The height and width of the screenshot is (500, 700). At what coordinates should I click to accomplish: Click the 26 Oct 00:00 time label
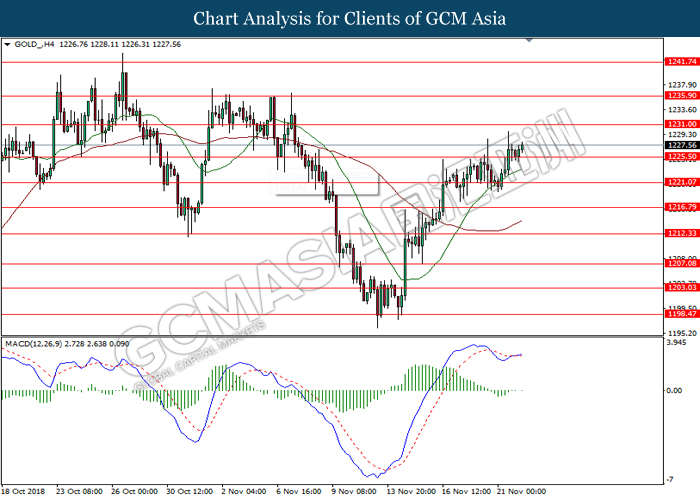(134, 491)
